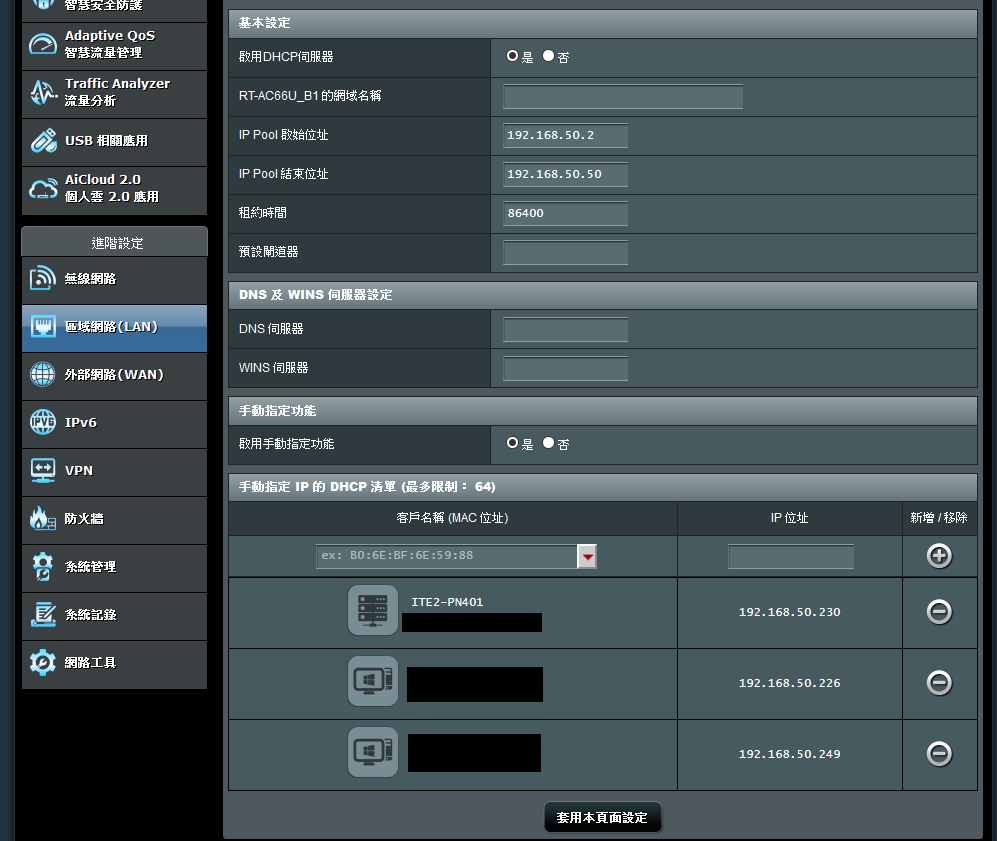997x841 pixels.
Task: Open 外部網路(WAN) menu item
Action: 114,376
